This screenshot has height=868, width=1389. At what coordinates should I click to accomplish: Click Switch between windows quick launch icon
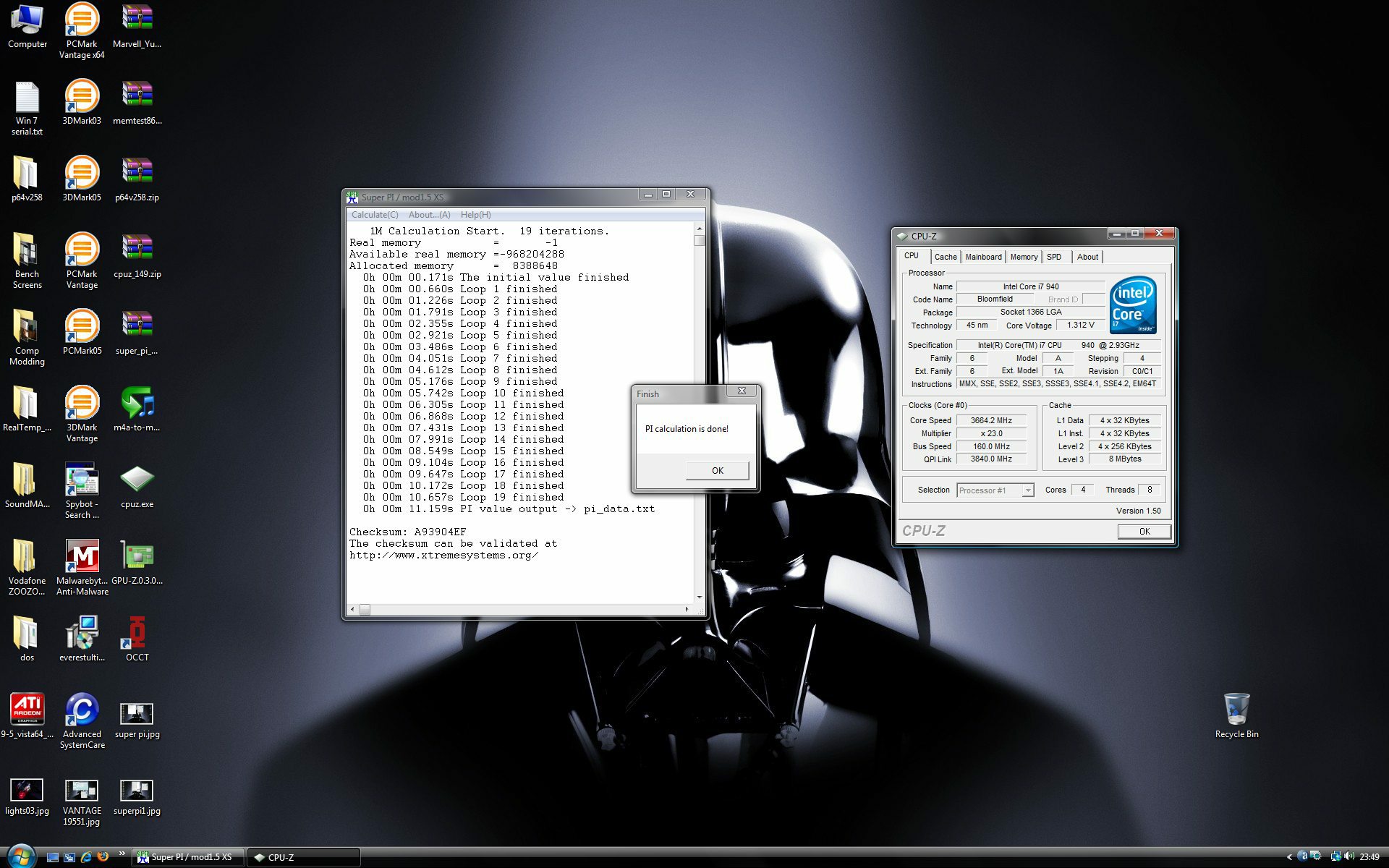pos(69,857)
